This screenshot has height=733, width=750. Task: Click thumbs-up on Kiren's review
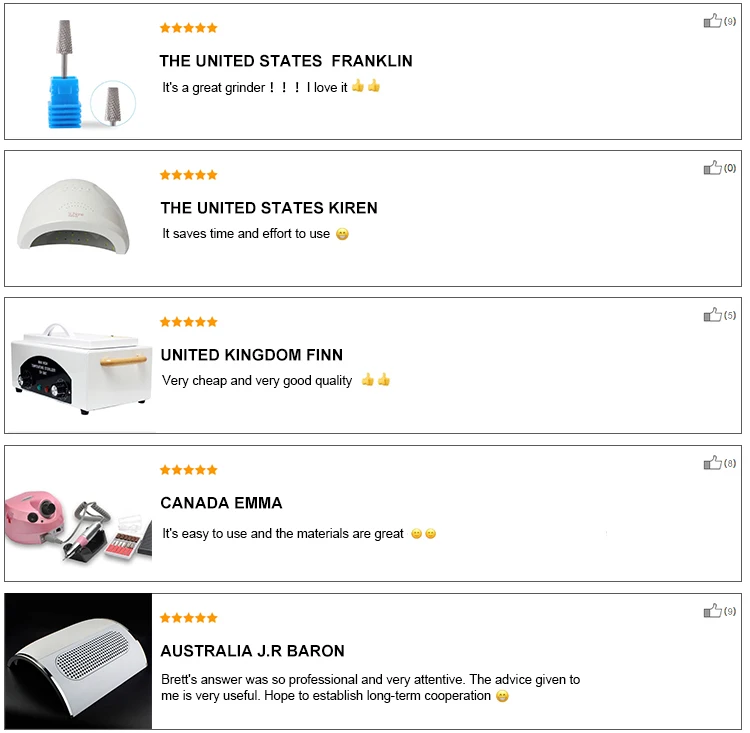pos(712,168)
